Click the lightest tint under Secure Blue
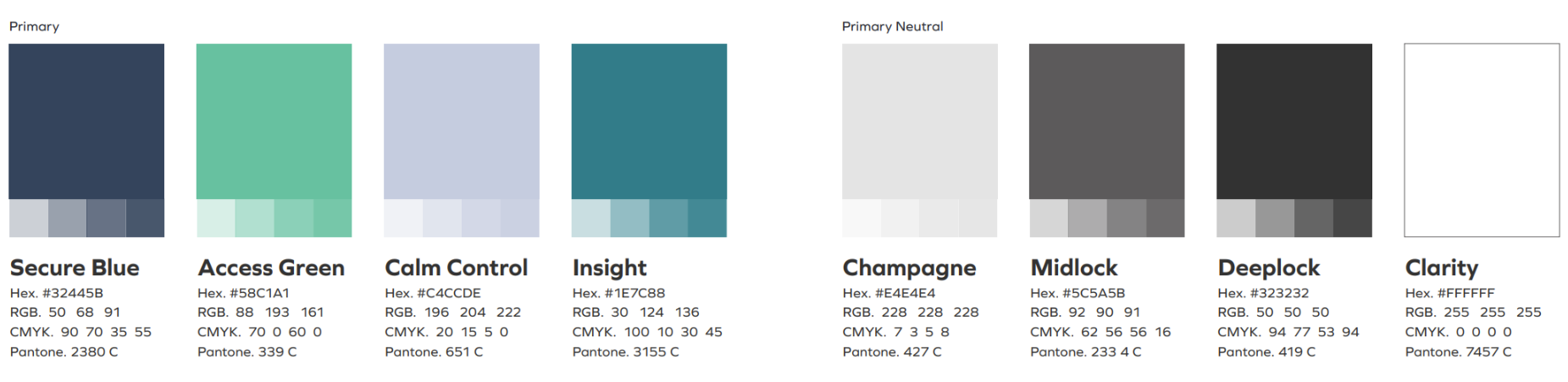The height and width of the screenshot is (382, 1568). [x=28, y=219]
